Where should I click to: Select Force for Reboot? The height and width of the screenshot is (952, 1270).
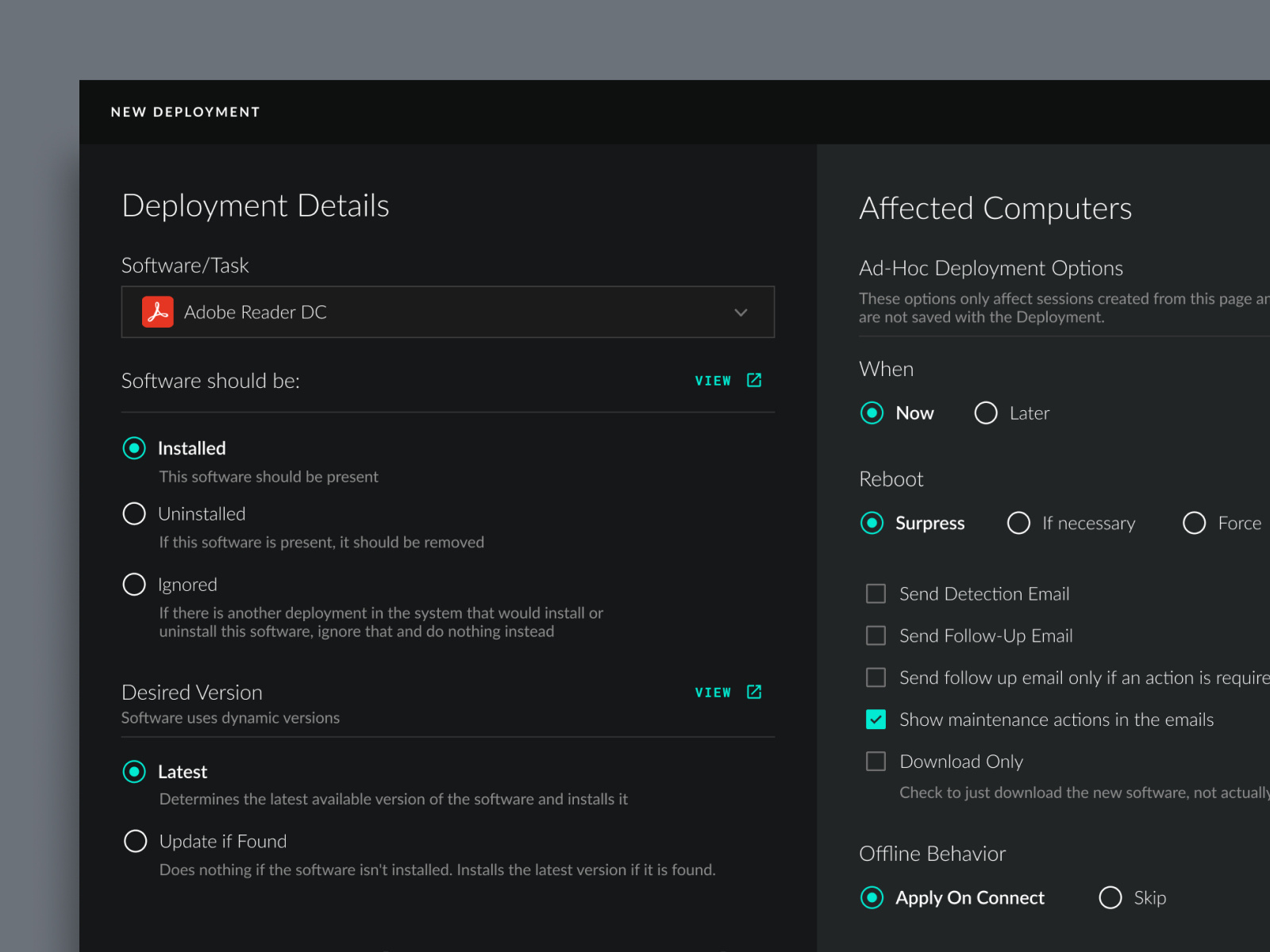[1194, 523]
